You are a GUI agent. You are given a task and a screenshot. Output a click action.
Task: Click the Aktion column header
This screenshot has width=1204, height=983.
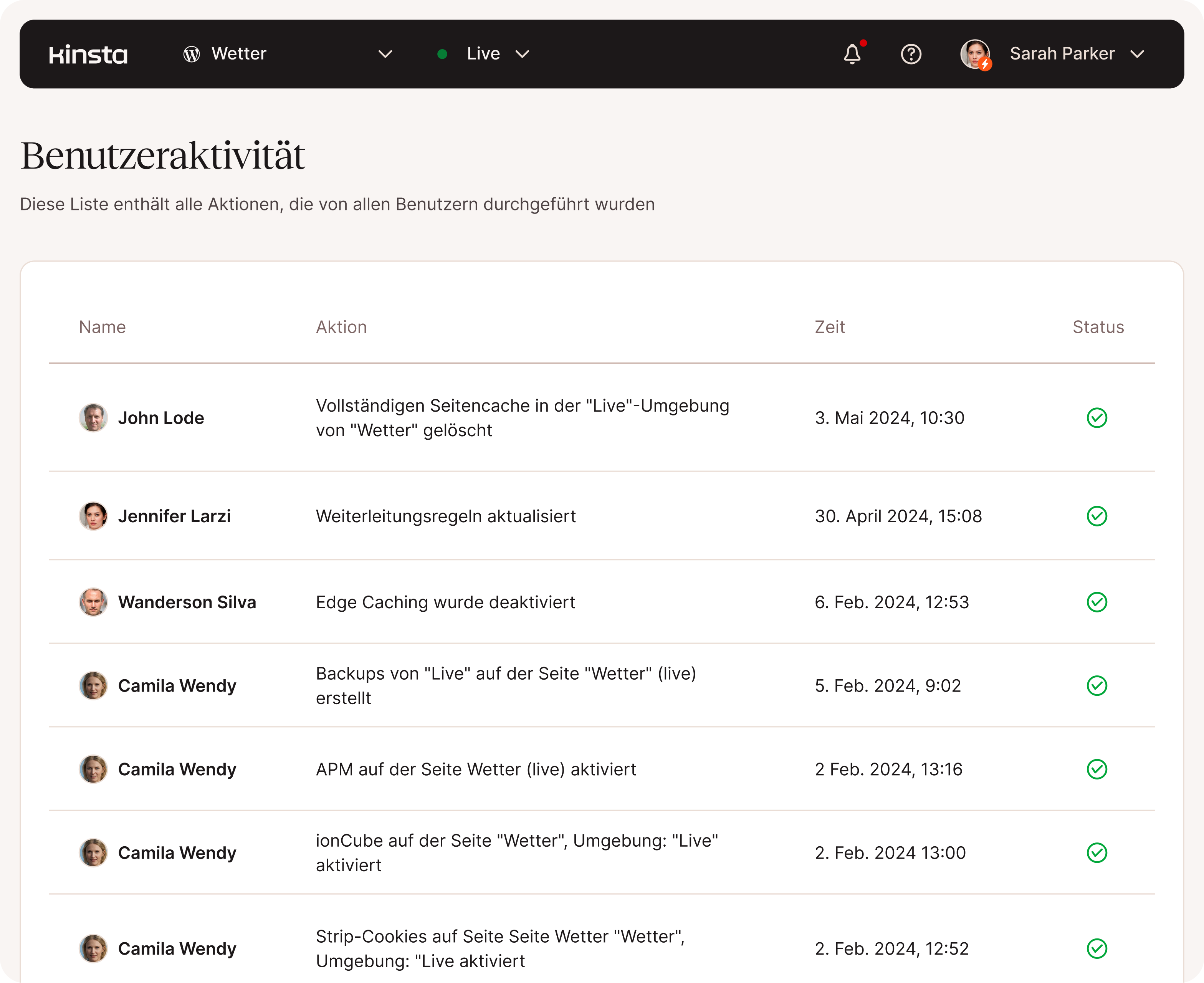tap(341, 327)
